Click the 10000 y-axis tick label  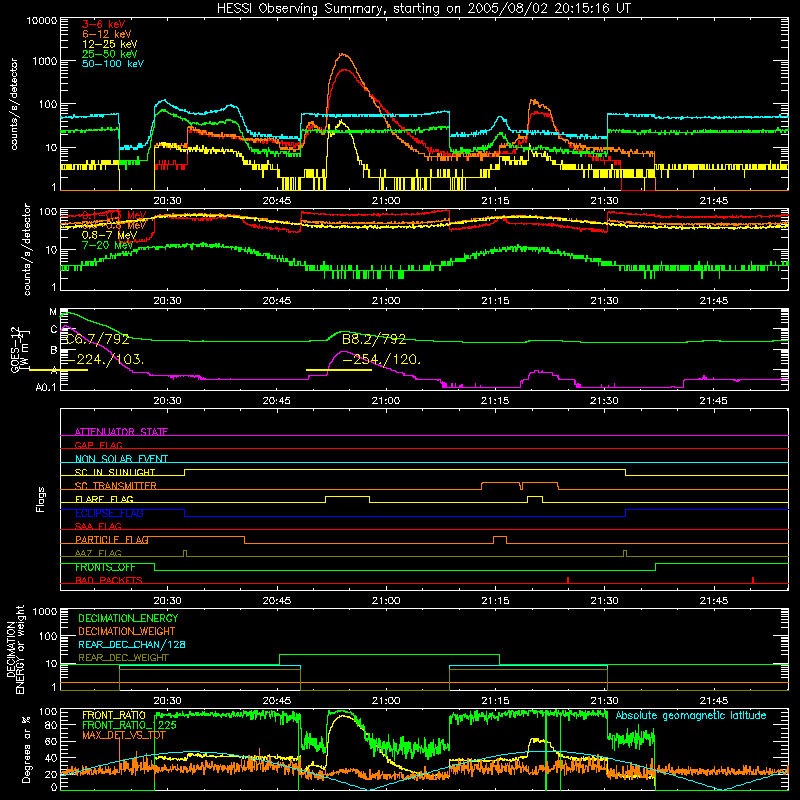point(42,21)
